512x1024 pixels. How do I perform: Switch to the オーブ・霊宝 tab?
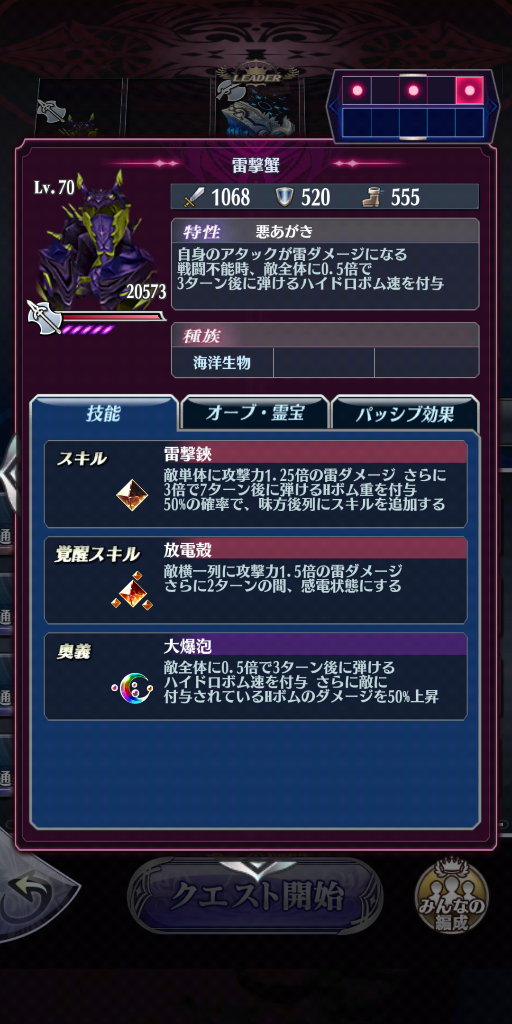point(255,413)
